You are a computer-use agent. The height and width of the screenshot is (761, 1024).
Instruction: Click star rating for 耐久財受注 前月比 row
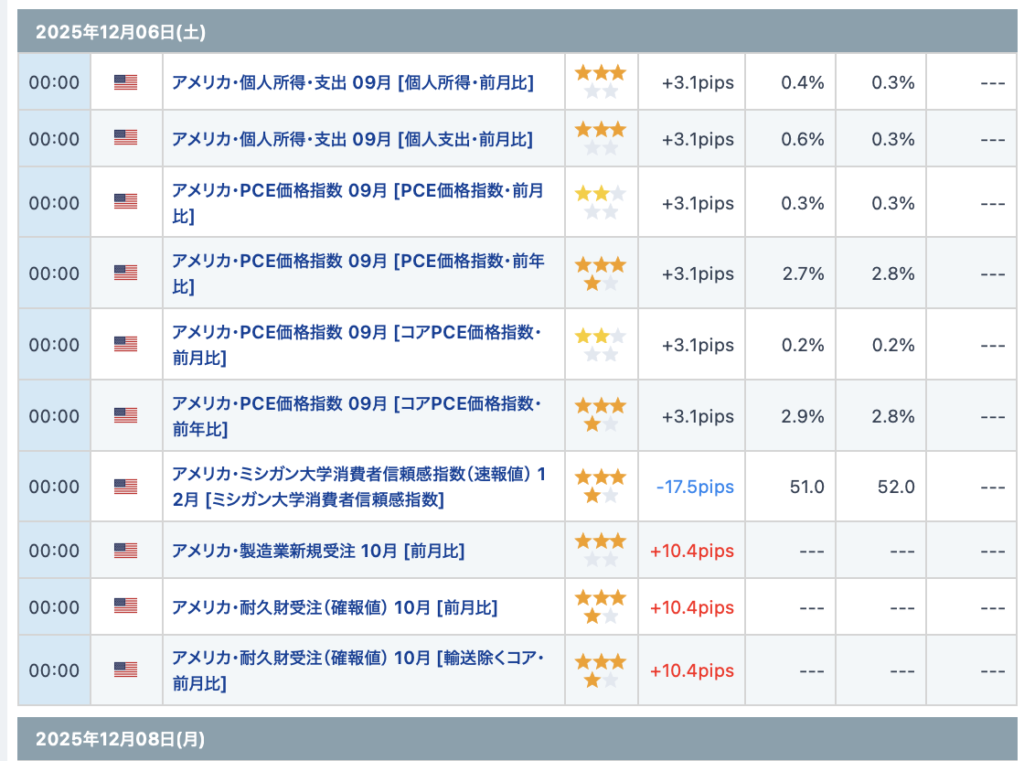pos(600,607)
